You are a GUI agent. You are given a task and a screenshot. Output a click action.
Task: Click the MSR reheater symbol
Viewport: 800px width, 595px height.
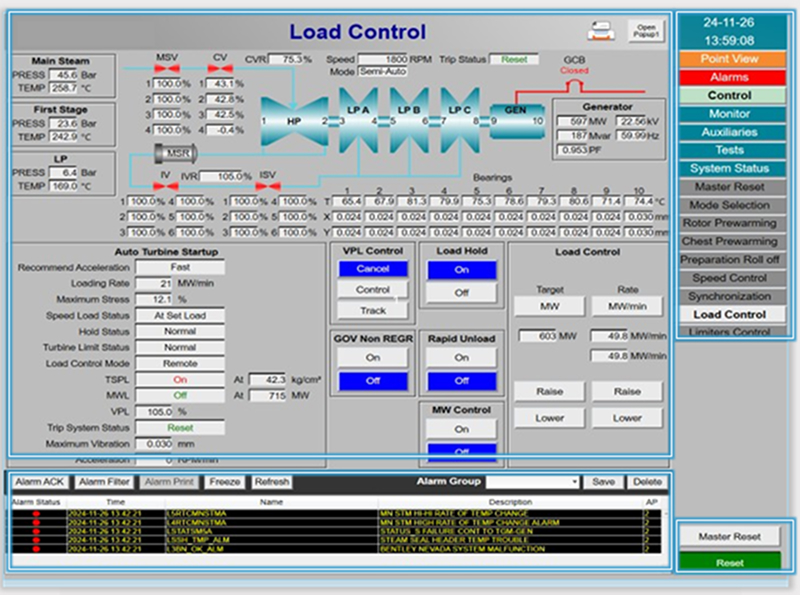point(173,152)
